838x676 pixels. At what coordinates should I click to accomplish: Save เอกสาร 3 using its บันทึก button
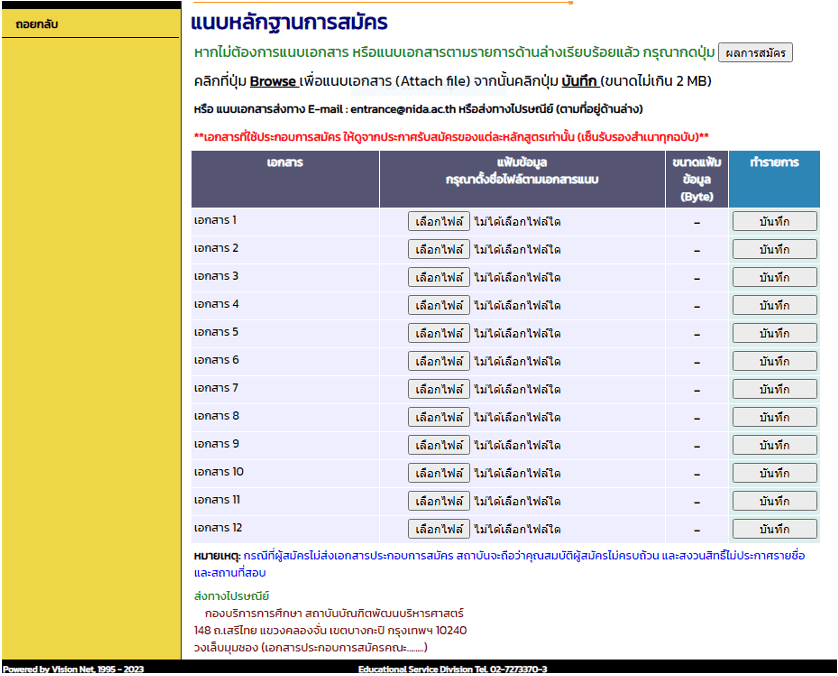[775, 276]
